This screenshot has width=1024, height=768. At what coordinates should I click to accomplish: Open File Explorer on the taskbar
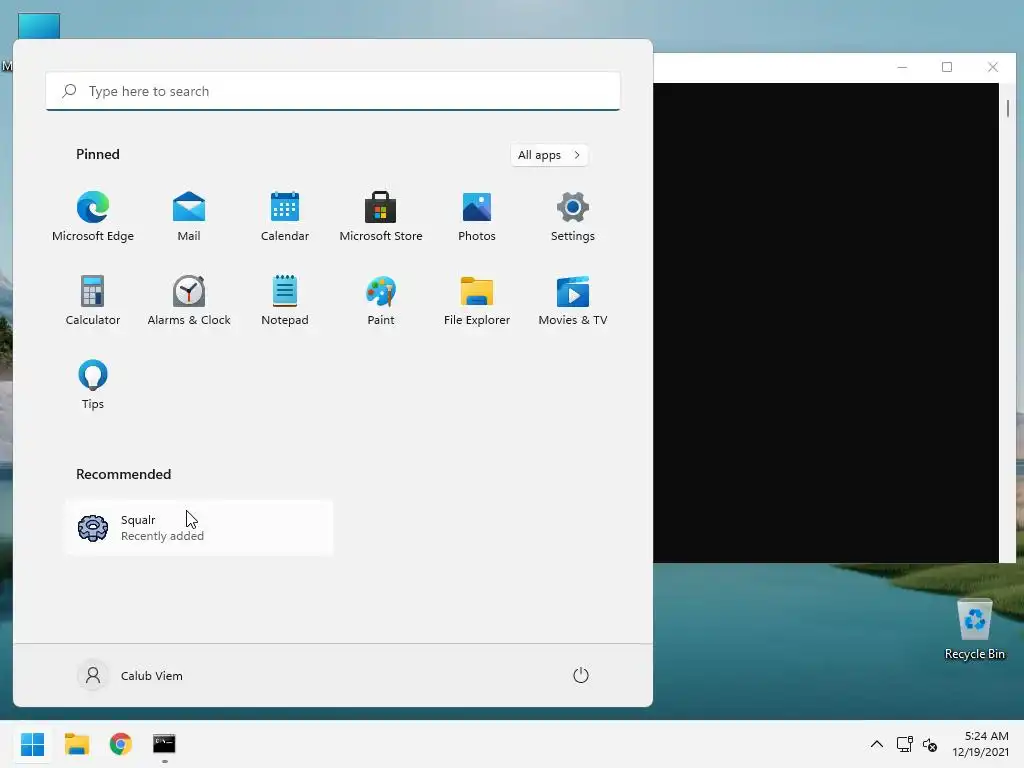tap(77, 744)
